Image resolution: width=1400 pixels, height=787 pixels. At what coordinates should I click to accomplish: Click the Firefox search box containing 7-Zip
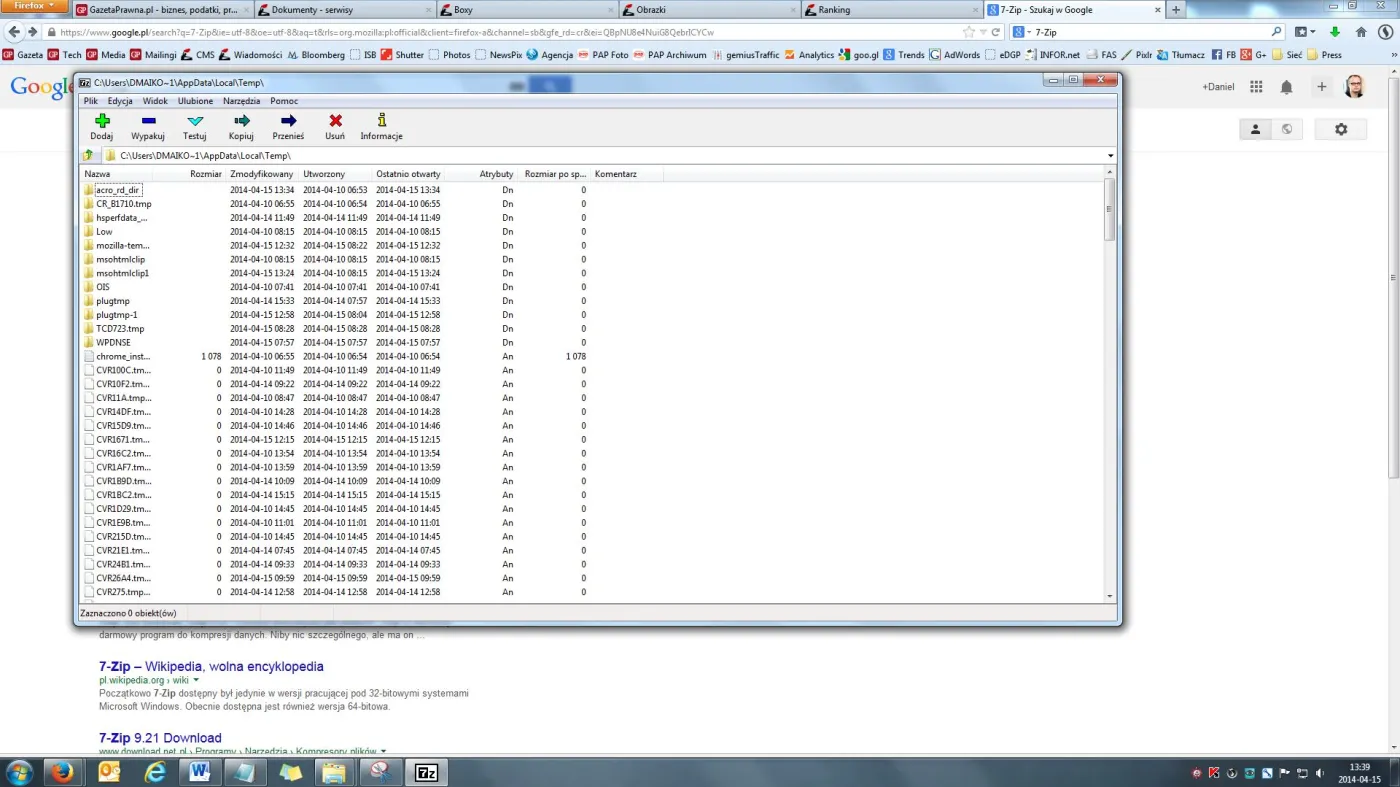point(1150,32)
